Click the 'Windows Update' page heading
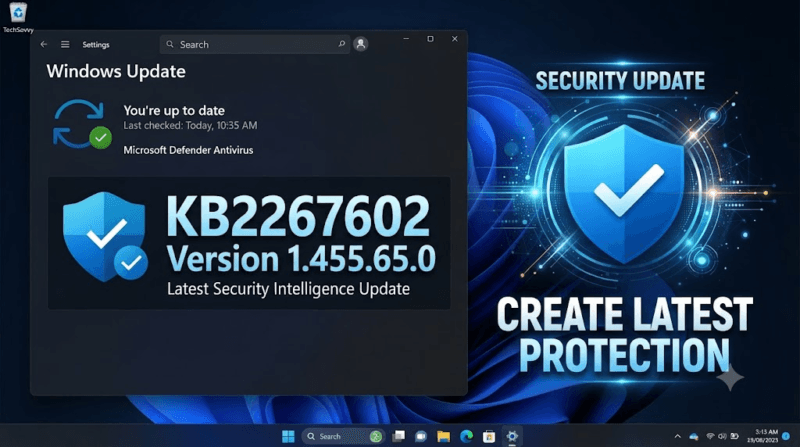 point(116,71)
